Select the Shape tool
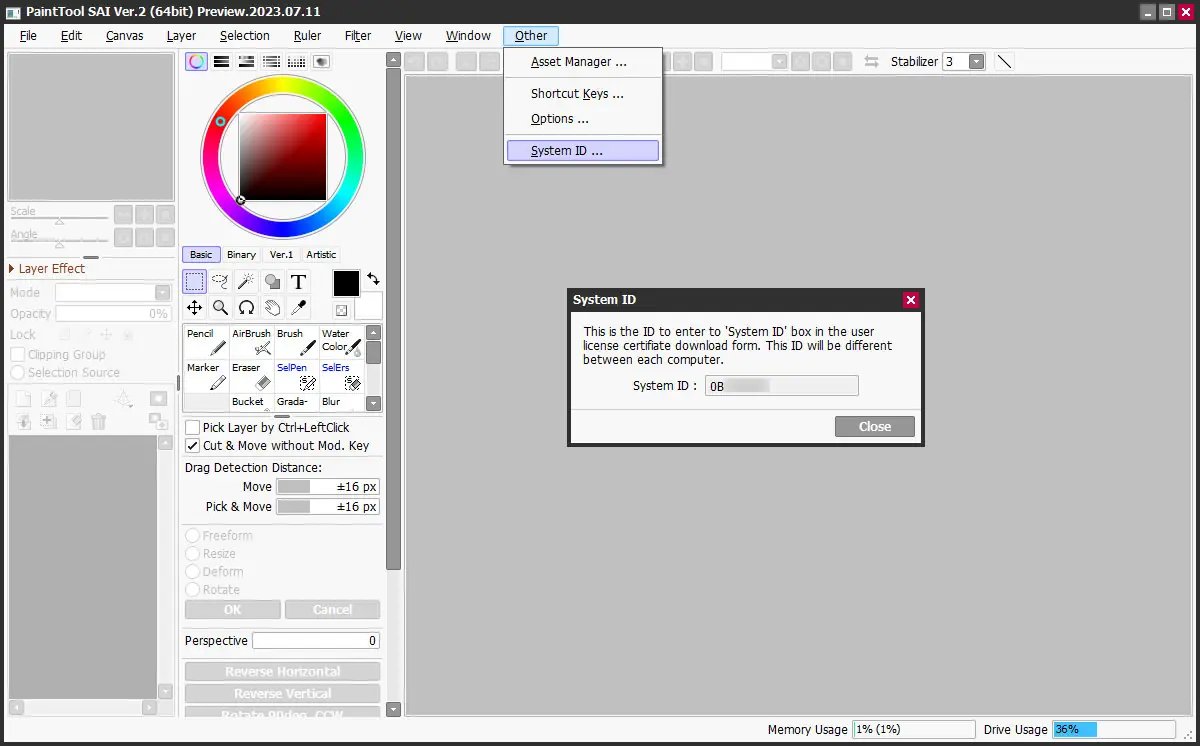Viewport: 1200px width, 746px height. click(272, 282)
